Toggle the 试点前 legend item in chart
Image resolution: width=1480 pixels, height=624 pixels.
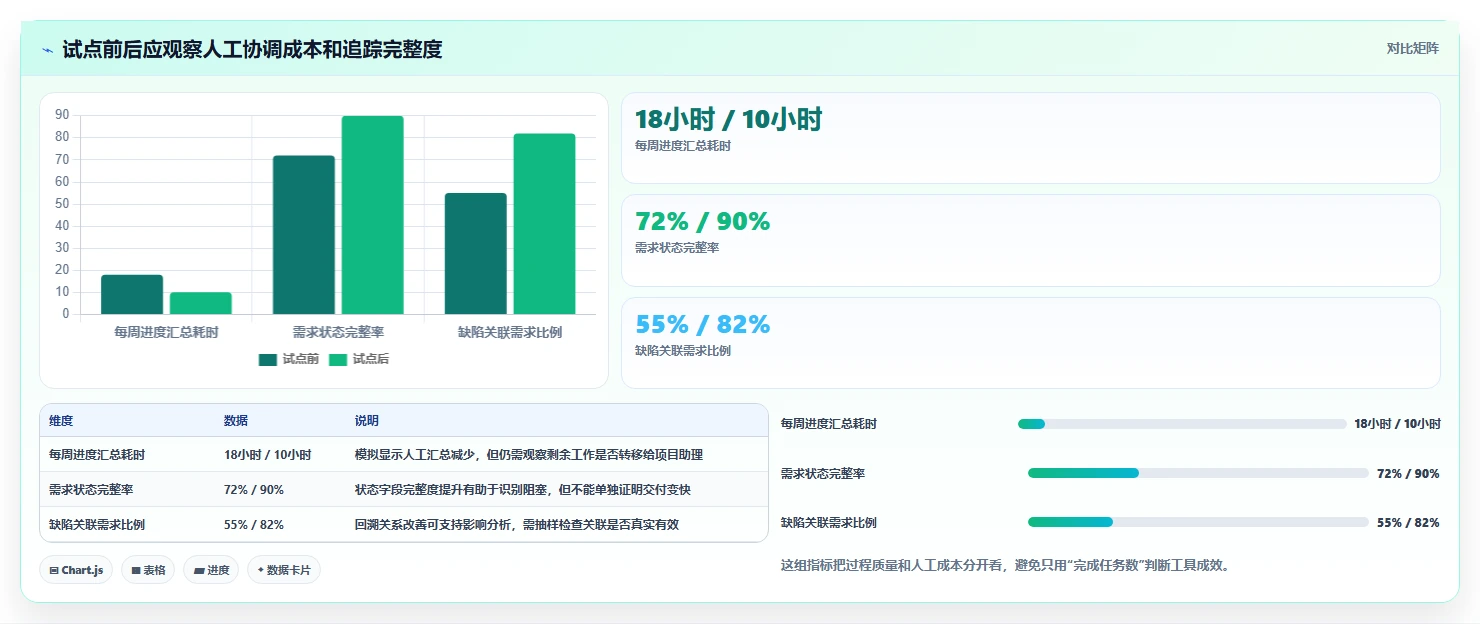[x=288, y=359]
